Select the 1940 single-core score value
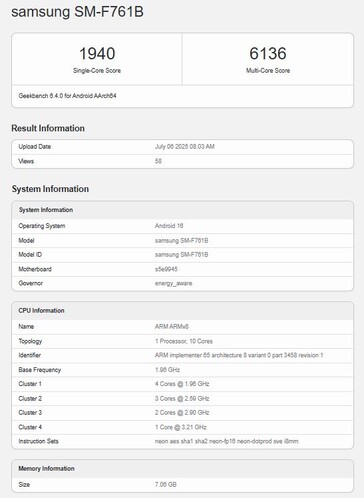The image size is (364, 498). 97,53
